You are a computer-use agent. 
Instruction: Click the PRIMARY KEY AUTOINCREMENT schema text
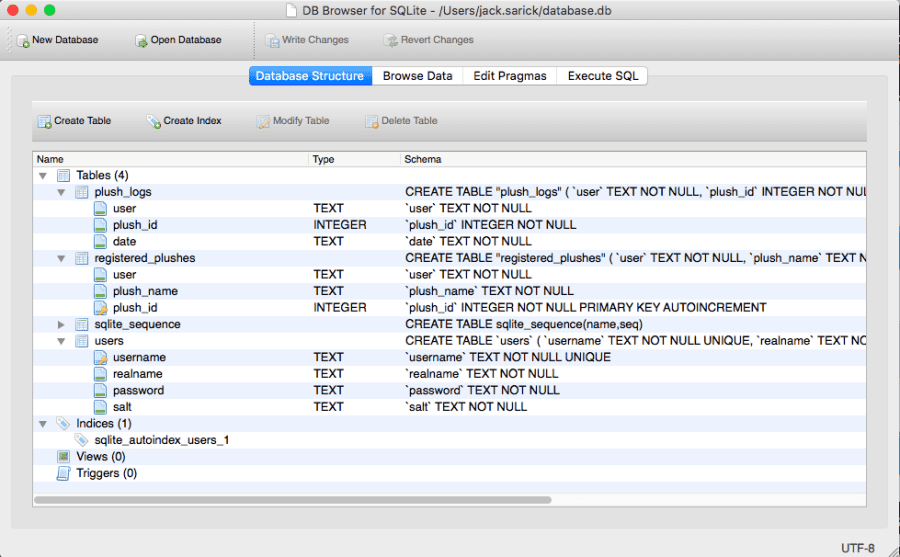(x=673, y=308)
